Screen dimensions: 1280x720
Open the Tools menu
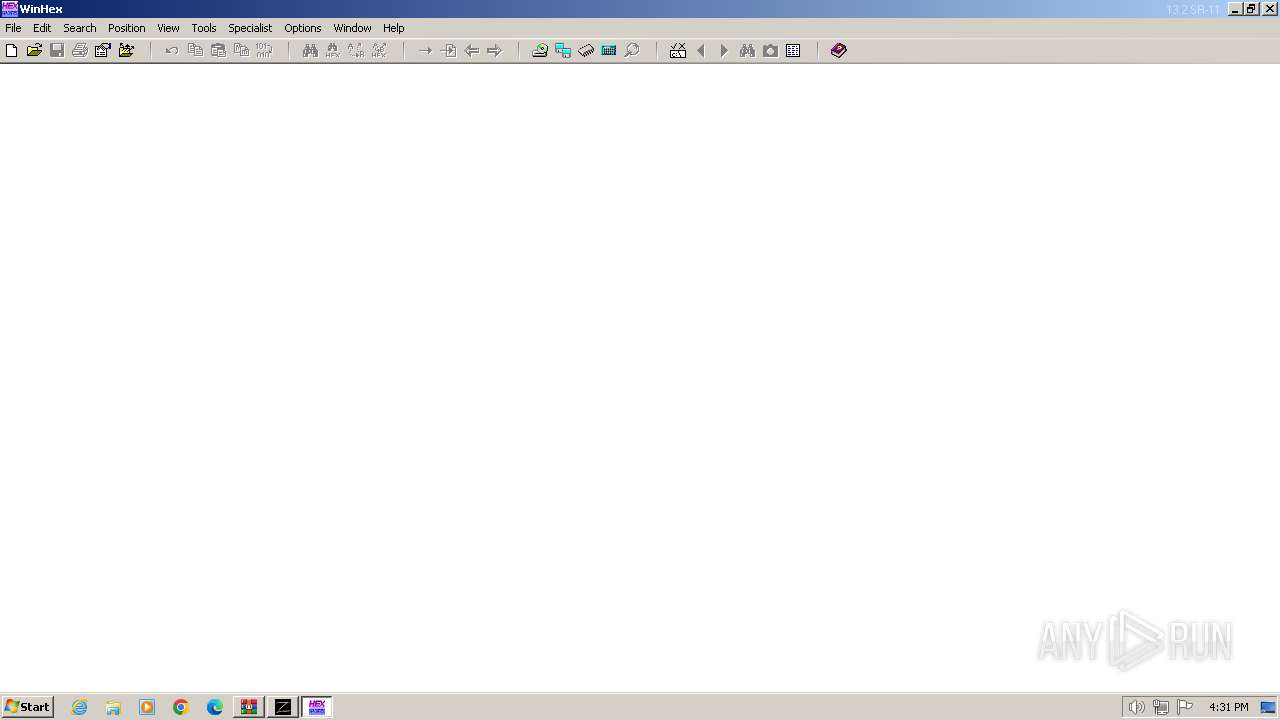204,28
